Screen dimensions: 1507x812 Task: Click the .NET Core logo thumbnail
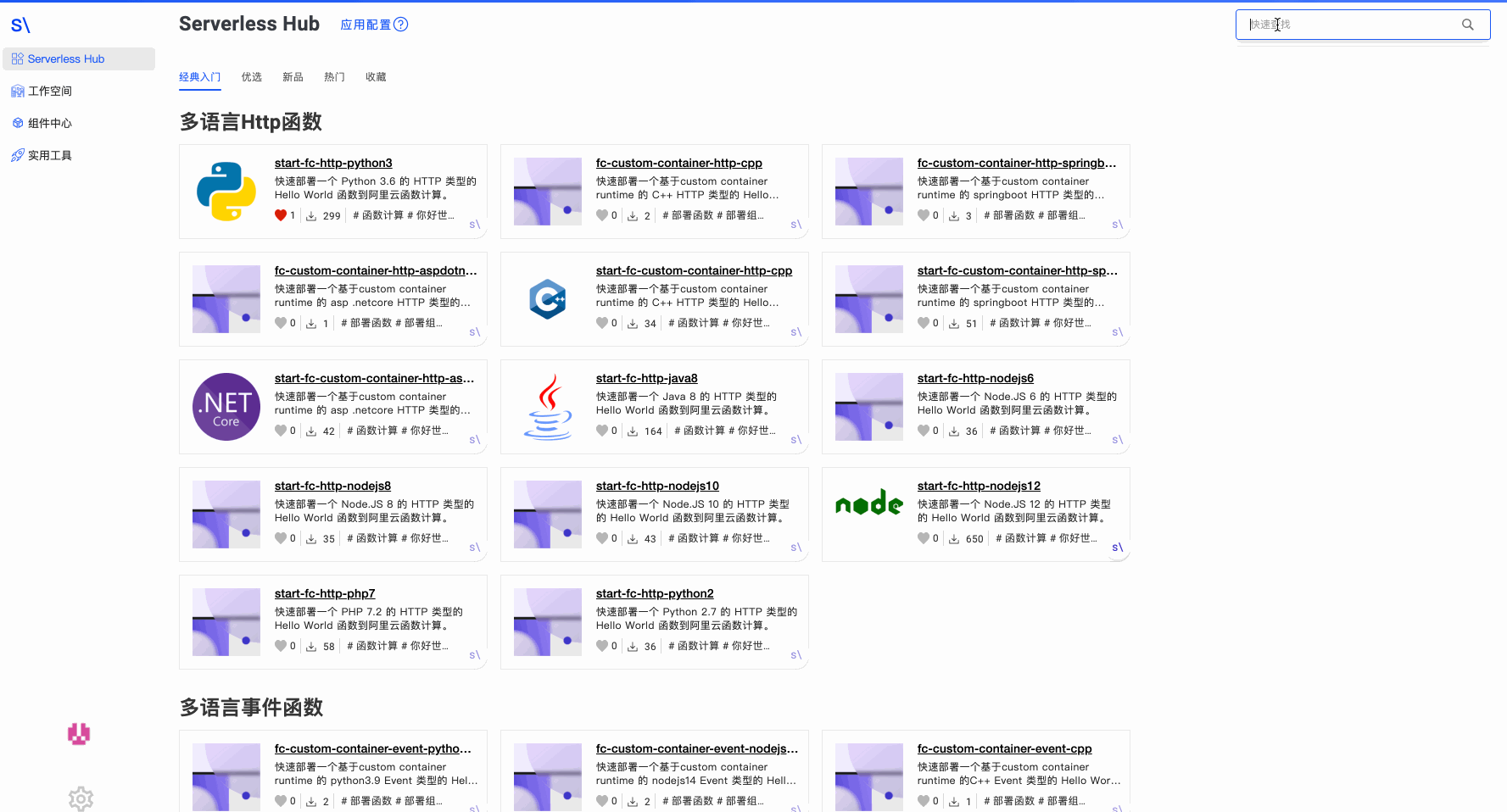pyautogui.click(x=226, y=407)
